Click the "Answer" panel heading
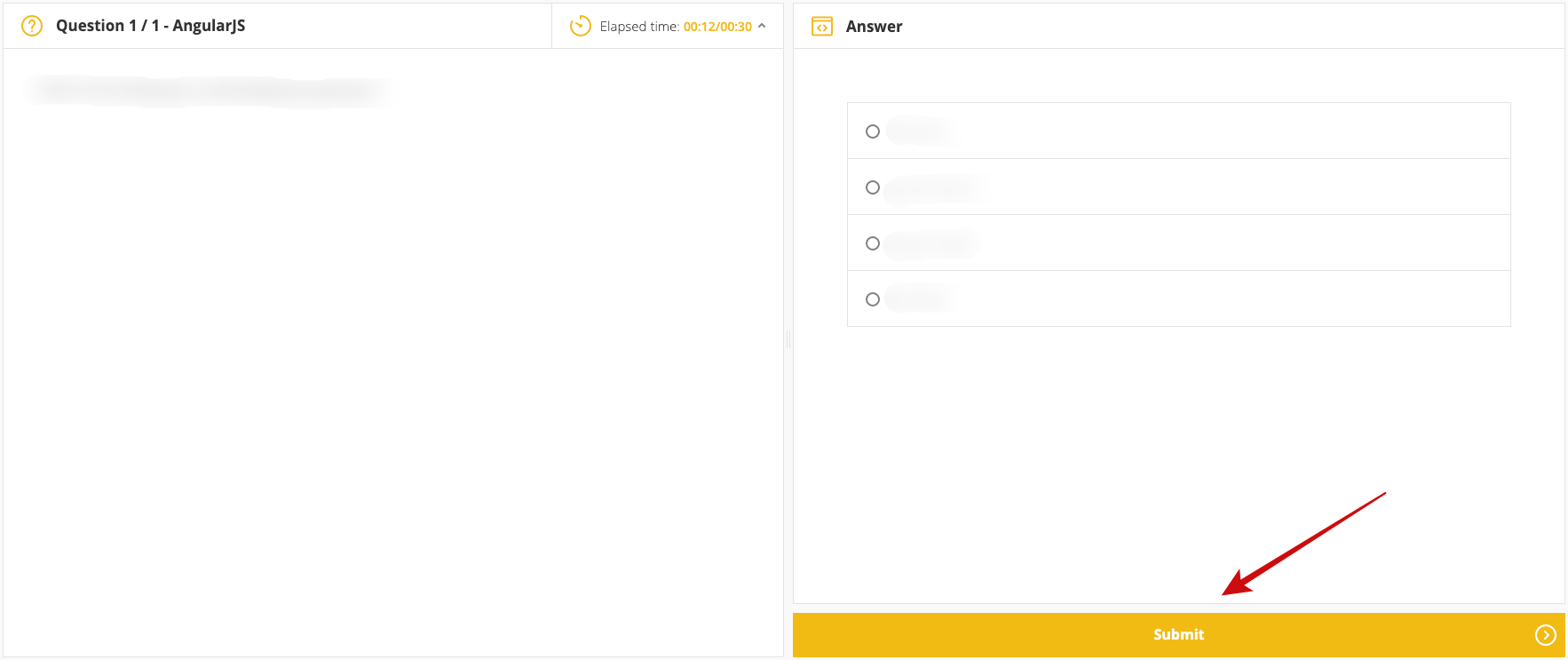 pyautogui.click(x=874, y=27)
